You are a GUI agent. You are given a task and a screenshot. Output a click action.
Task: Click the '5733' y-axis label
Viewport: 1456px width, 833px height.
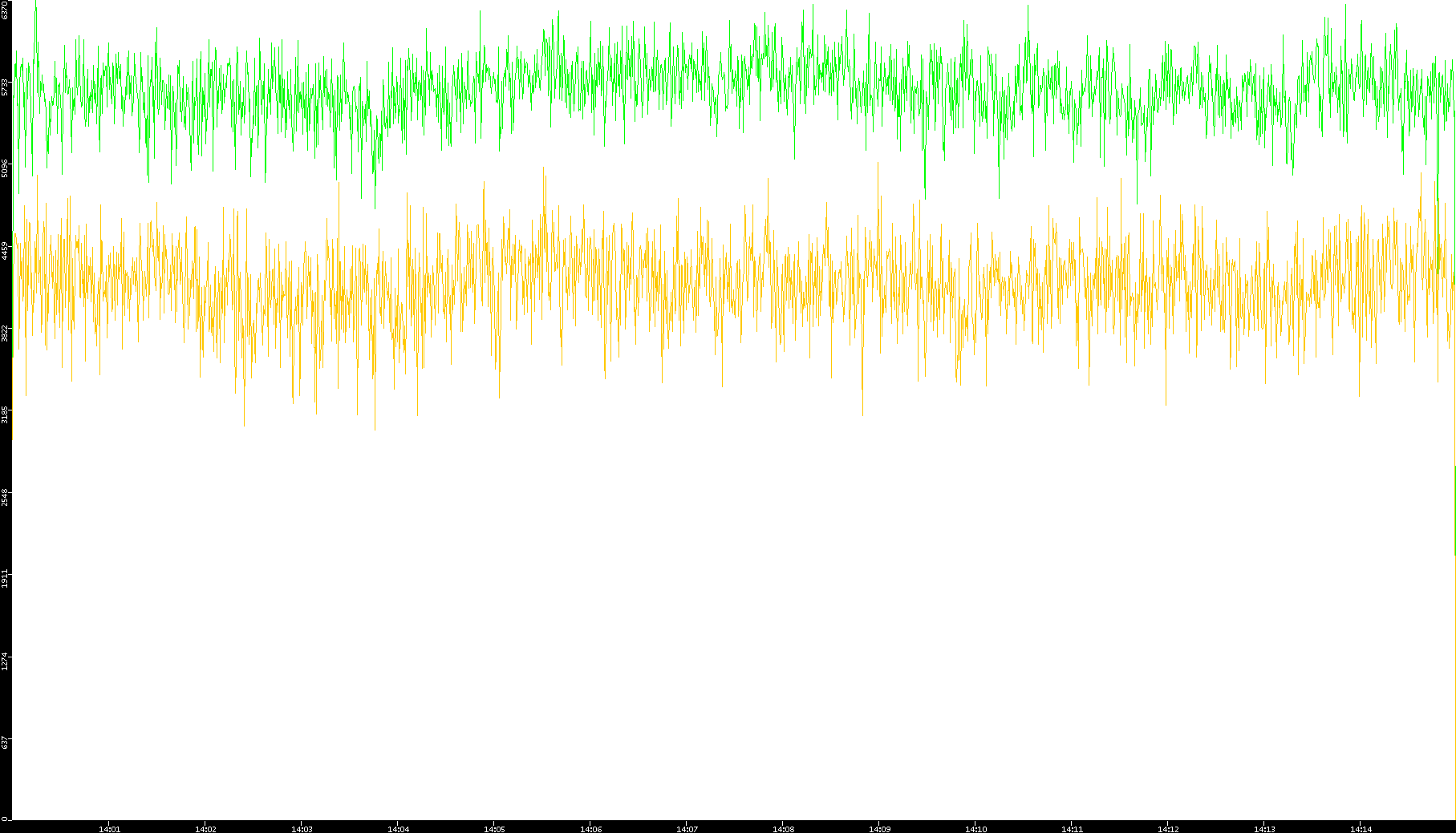[5, 87]
